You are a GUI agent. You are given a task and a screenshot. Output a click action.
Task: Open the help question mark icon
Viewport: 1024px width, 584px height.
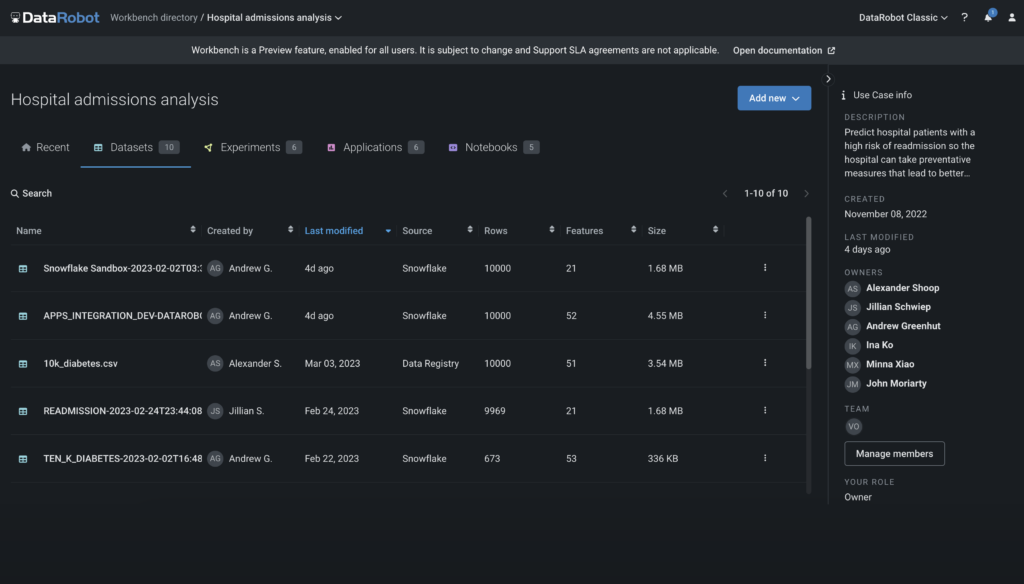coord(964,18)
